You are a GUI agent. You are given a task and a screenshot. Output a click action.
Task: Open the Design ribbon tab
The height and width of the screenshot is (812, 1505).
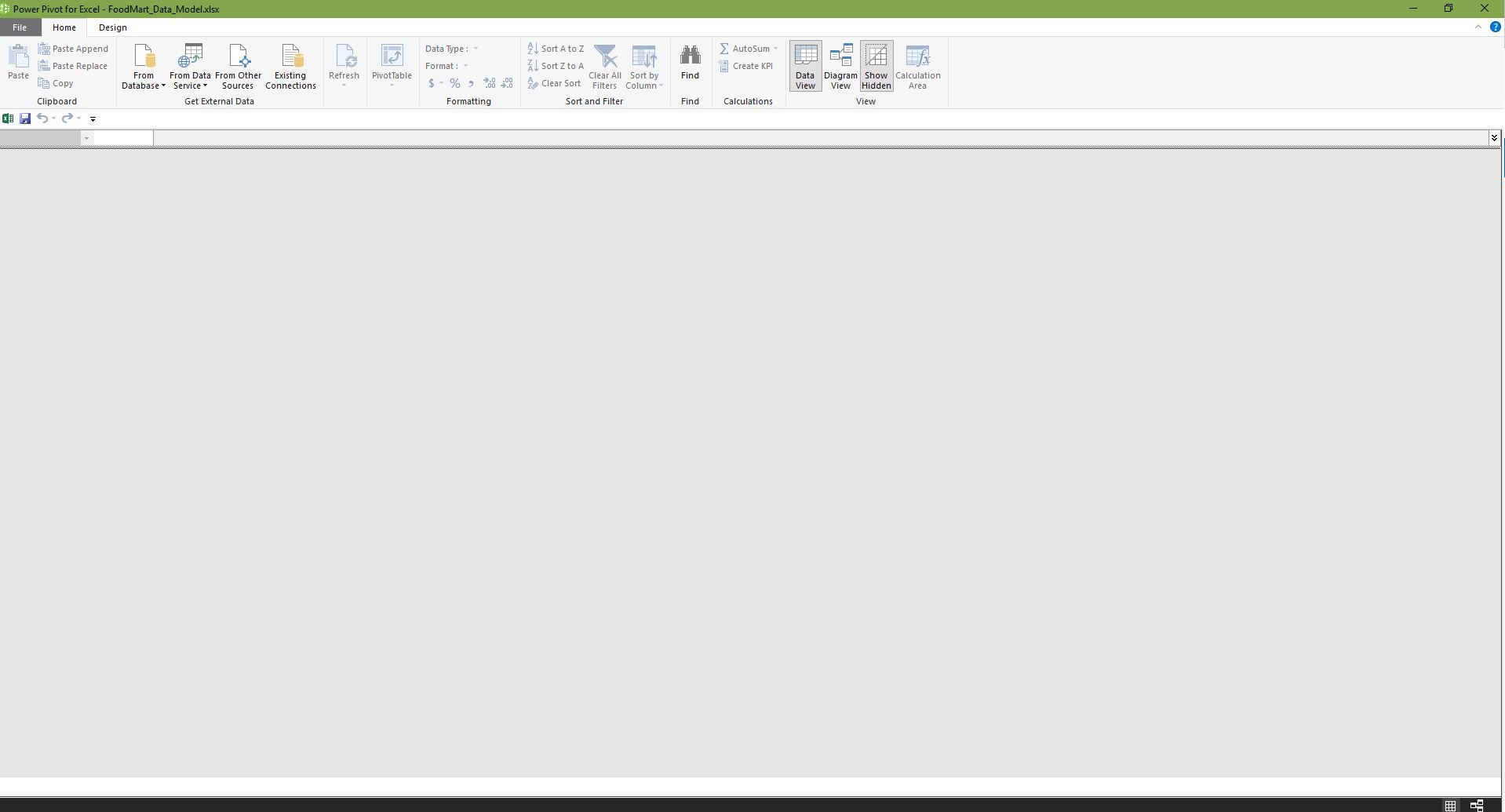pos(113,27)
